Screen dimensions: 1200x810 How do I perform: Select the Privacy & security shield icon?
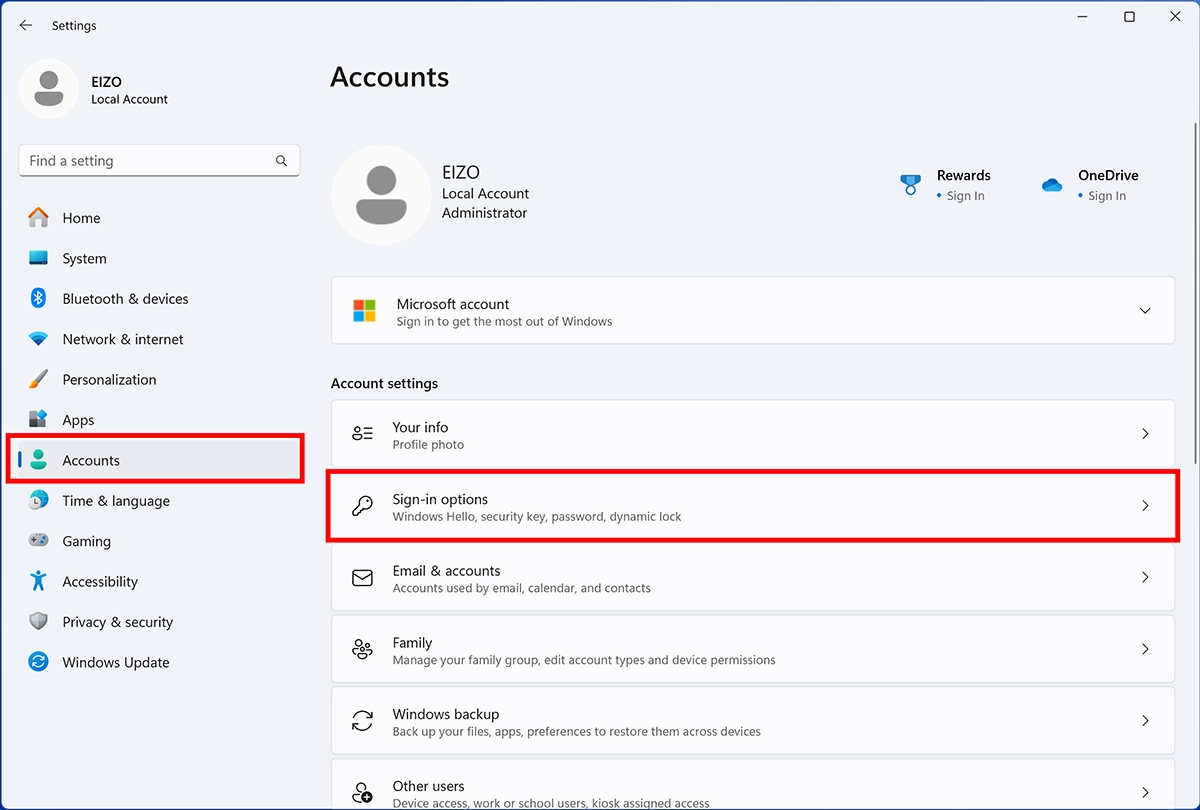coord(38,621)
